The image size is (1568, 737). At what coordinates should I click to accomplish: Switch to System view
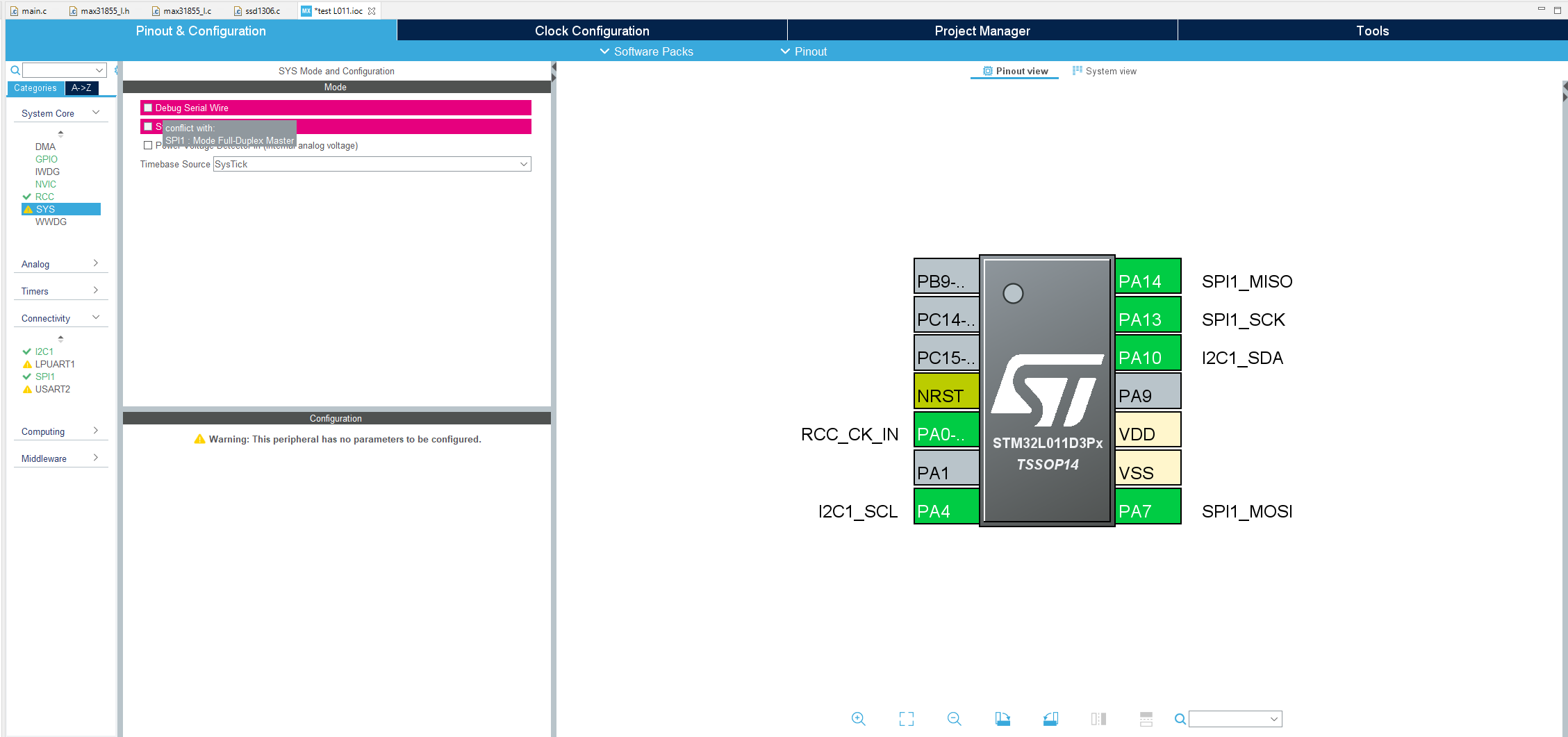point(1105,71)
